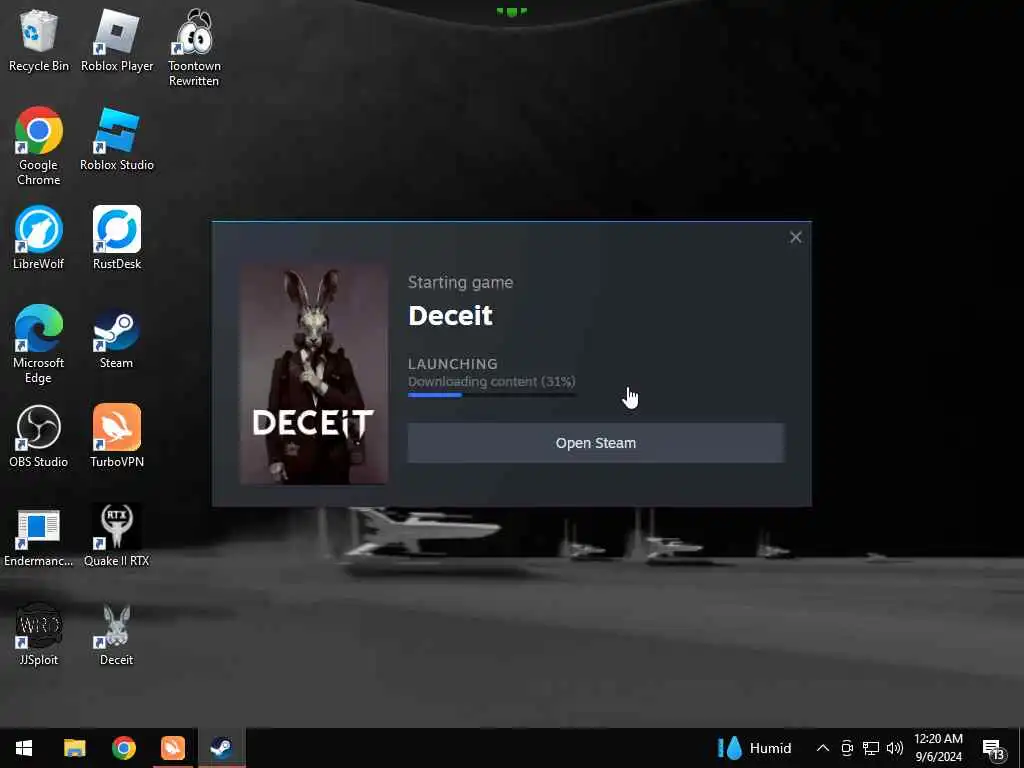
Task: Show hidden system tray icons
Action: pyautogui.click(x=823, y=748)
